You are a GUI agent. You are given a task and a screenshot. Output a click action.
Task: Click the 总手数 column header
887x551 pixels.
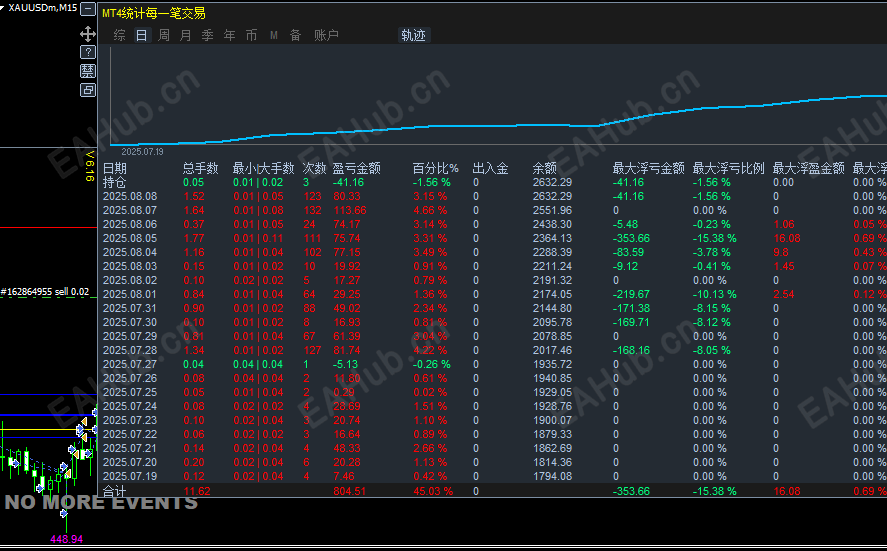(200, 169)
